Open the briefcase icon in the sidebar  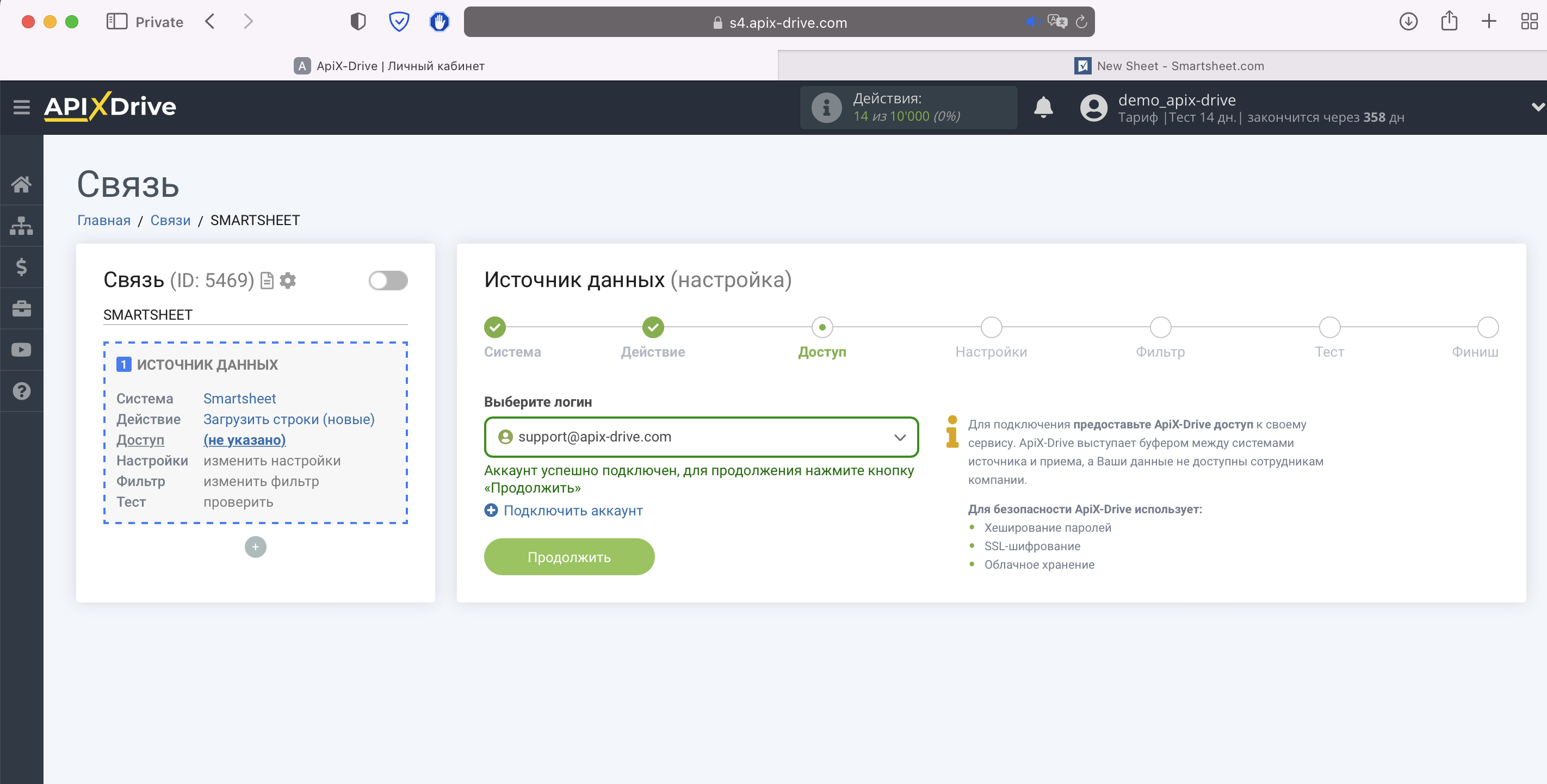(22, 309)
